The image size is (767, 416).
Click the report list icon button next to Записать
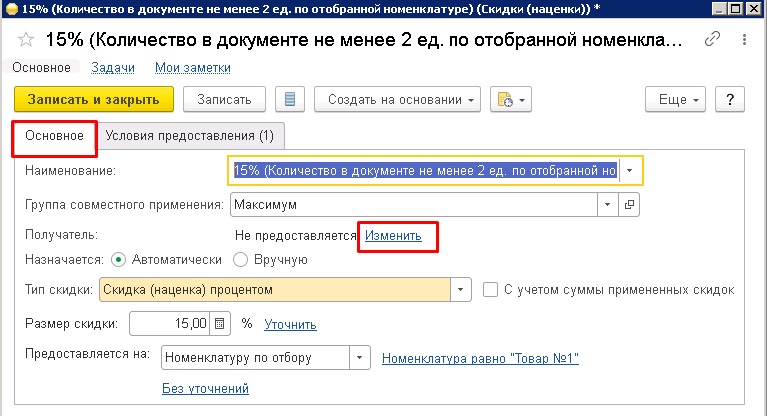[x=290, y=99]
